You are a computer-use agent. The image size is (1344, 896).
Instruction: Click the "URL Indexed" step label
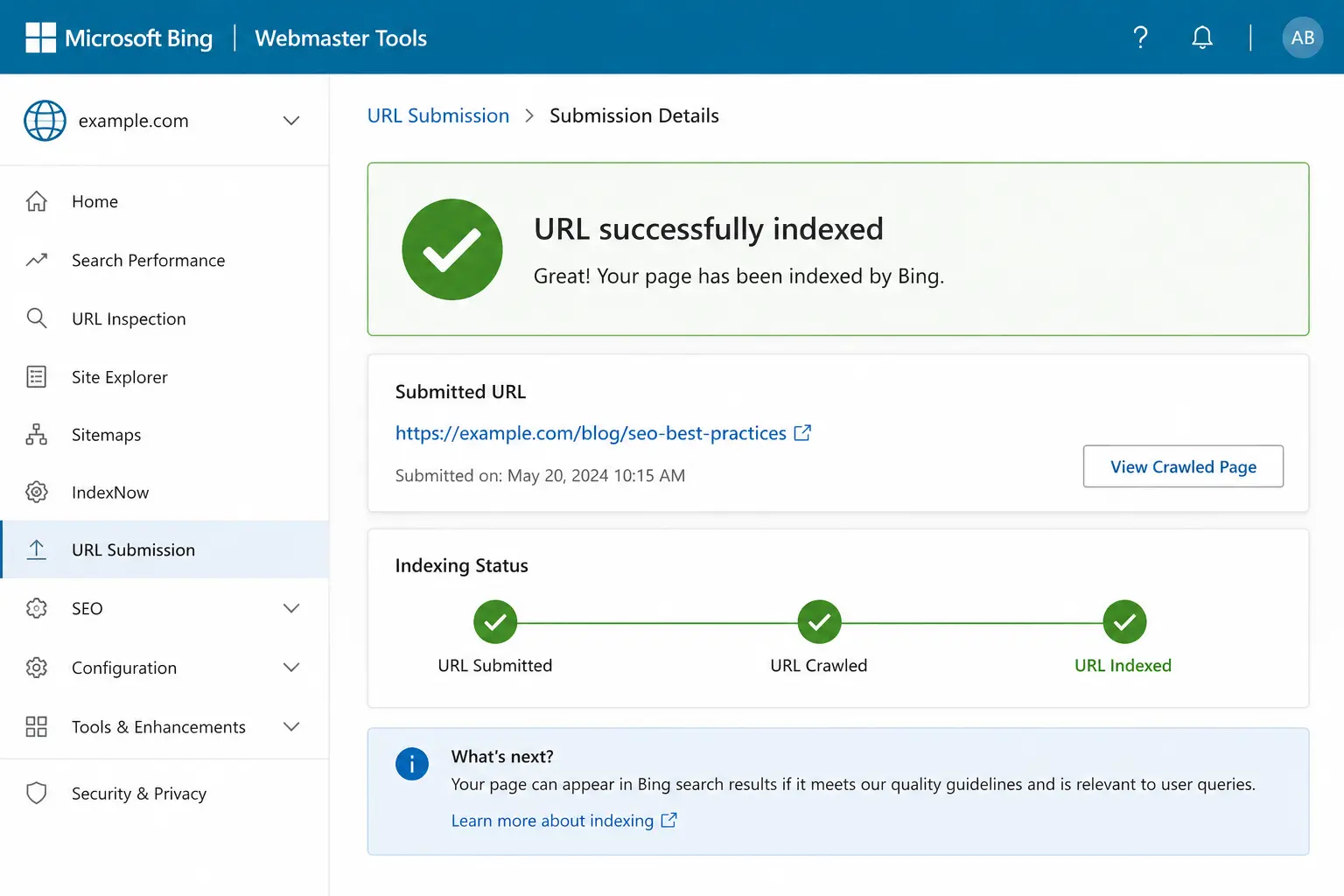(1123, 666)
